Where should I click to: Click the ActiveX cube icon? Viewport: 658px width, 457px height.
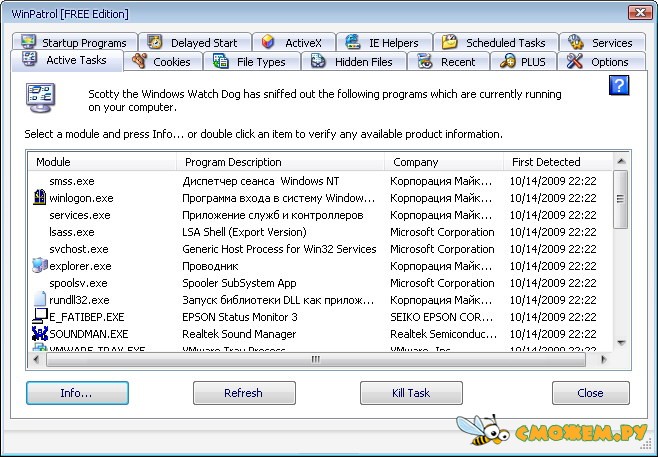268,42
